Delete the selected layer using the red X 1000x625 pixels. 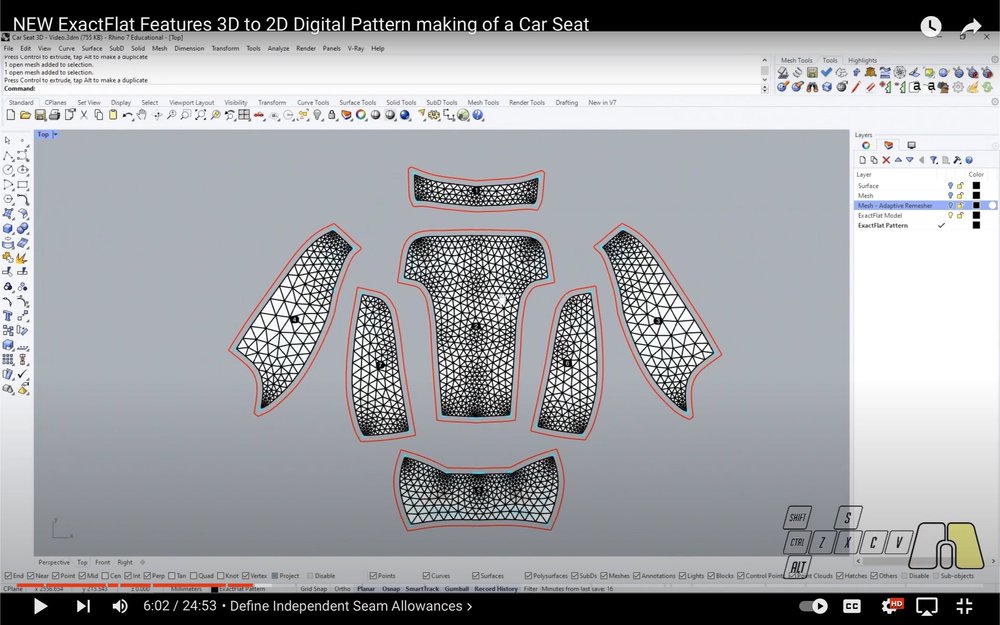[x=885, y=160]
